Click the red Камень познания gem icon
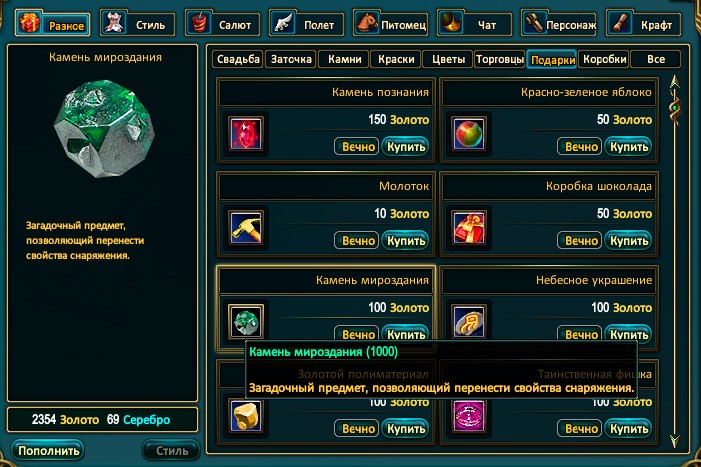The width and height of the screenshot is (701, 467). coord(245,133)
